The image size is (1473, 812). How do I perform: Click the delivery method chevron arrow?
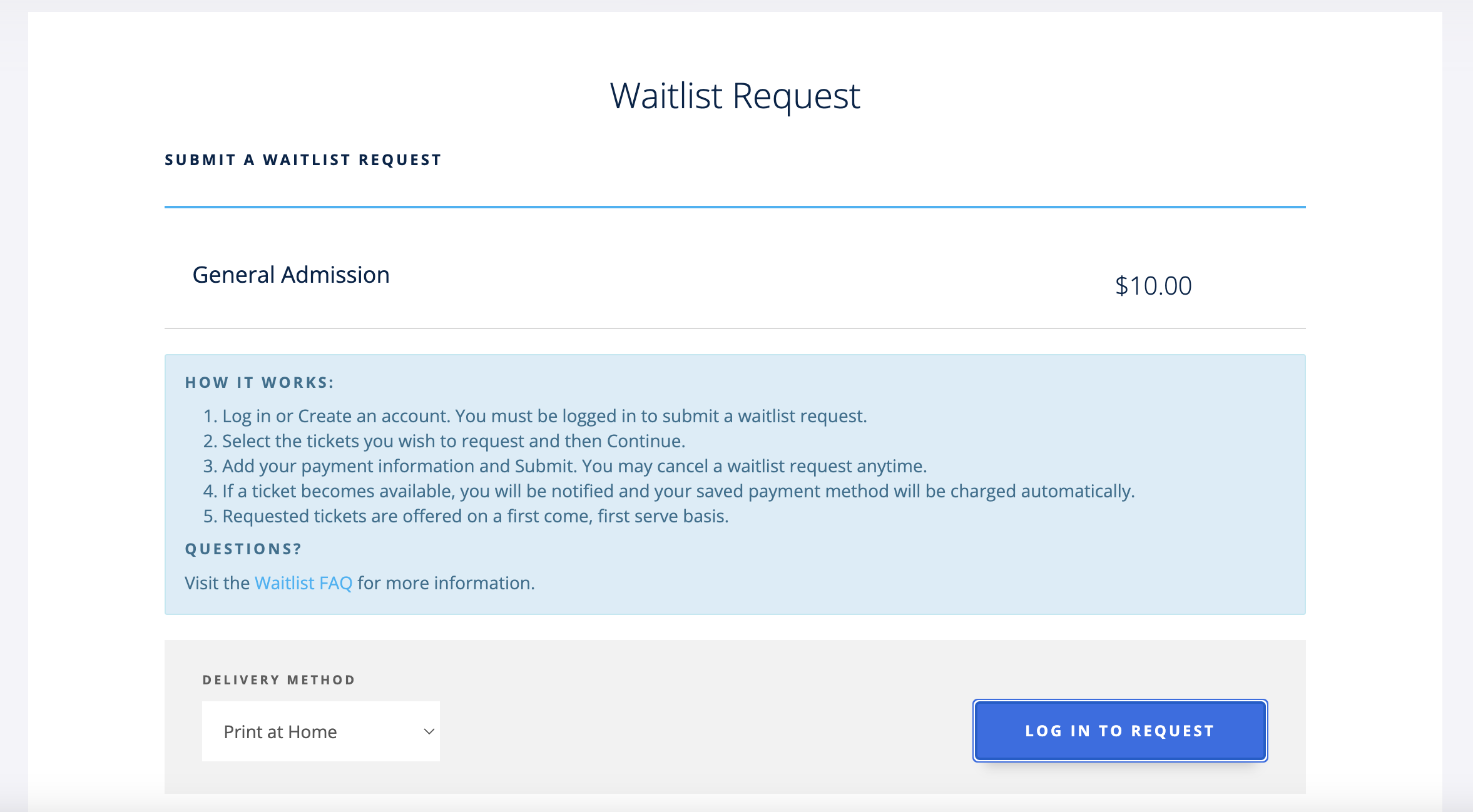[x=429, y=731]
